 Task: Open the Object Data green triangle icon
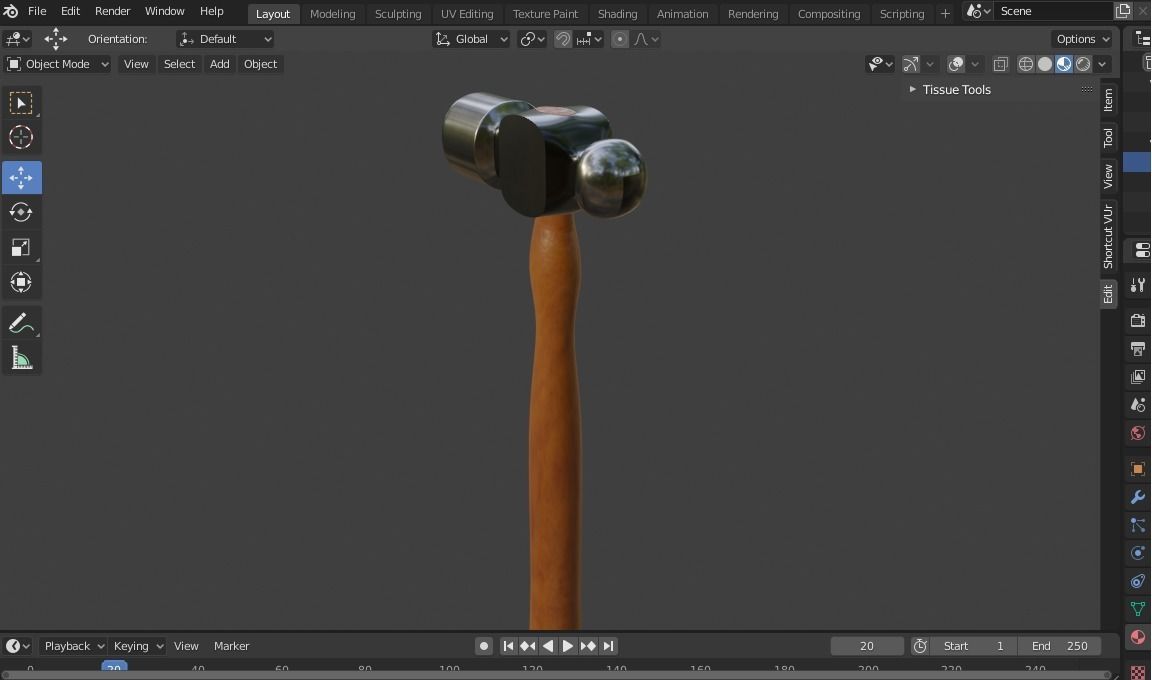[1138, 609]
